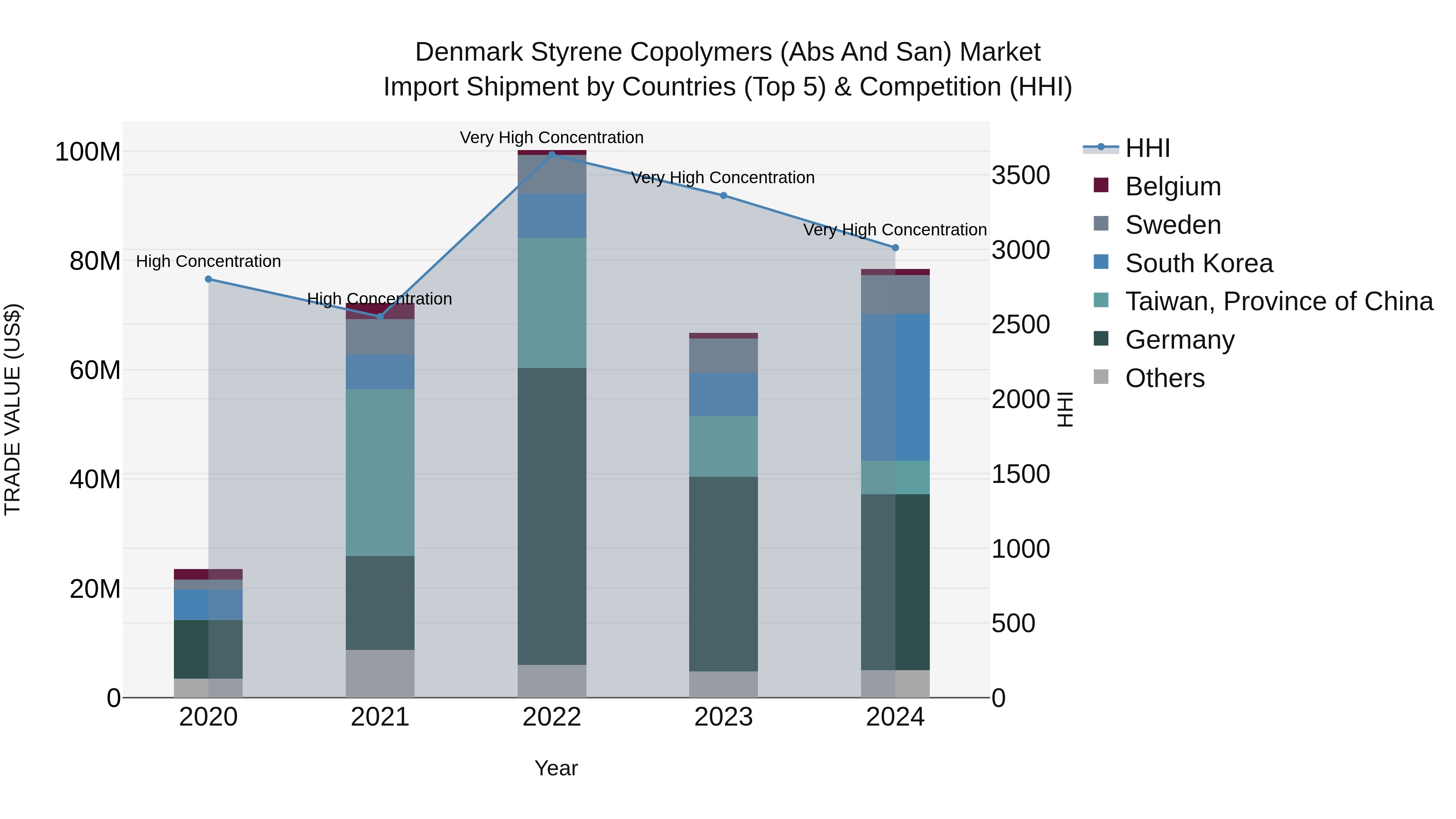Toggle Belgium series in the legend
1456x819 pixels.
coord(1158,186)
